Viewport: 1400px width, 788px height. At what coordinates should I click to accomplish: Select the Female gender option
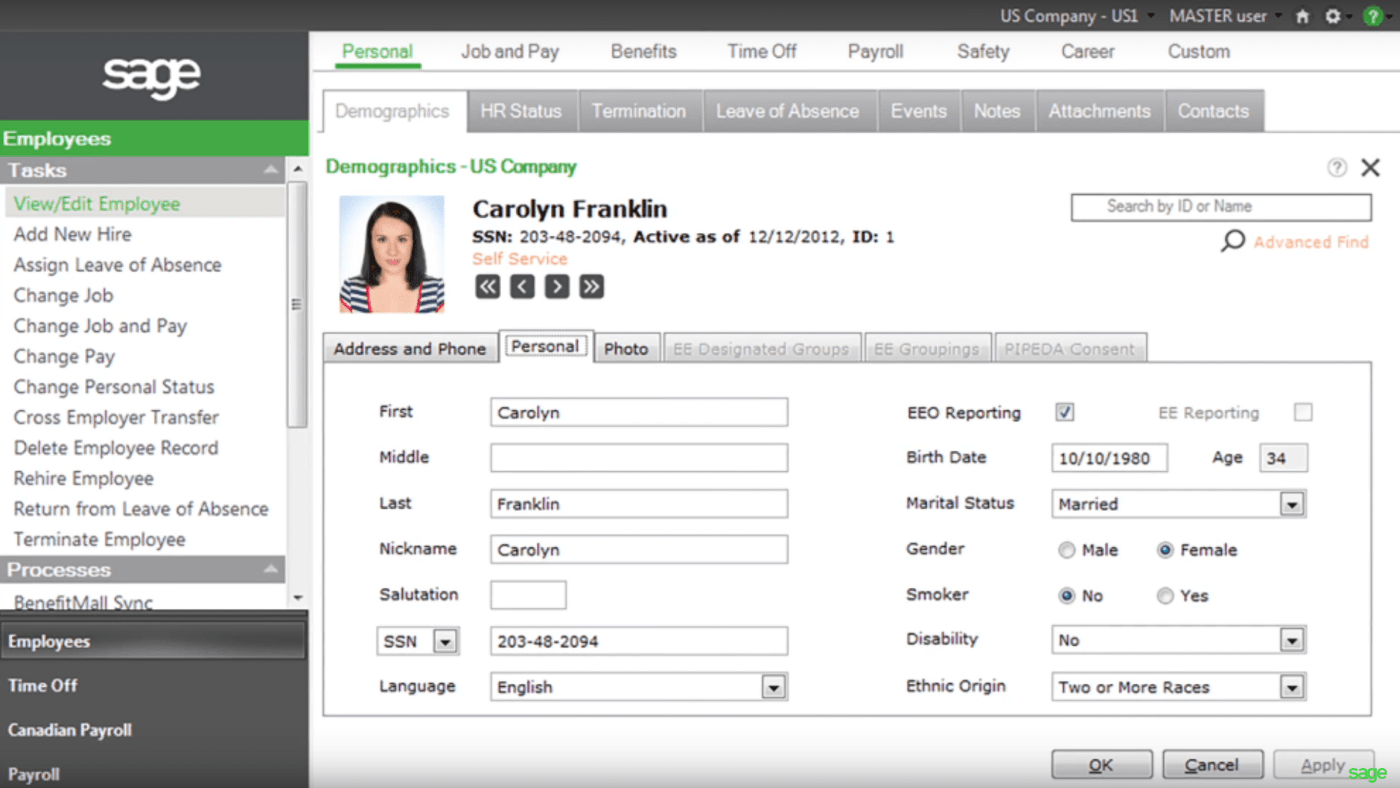point(1165,550)
